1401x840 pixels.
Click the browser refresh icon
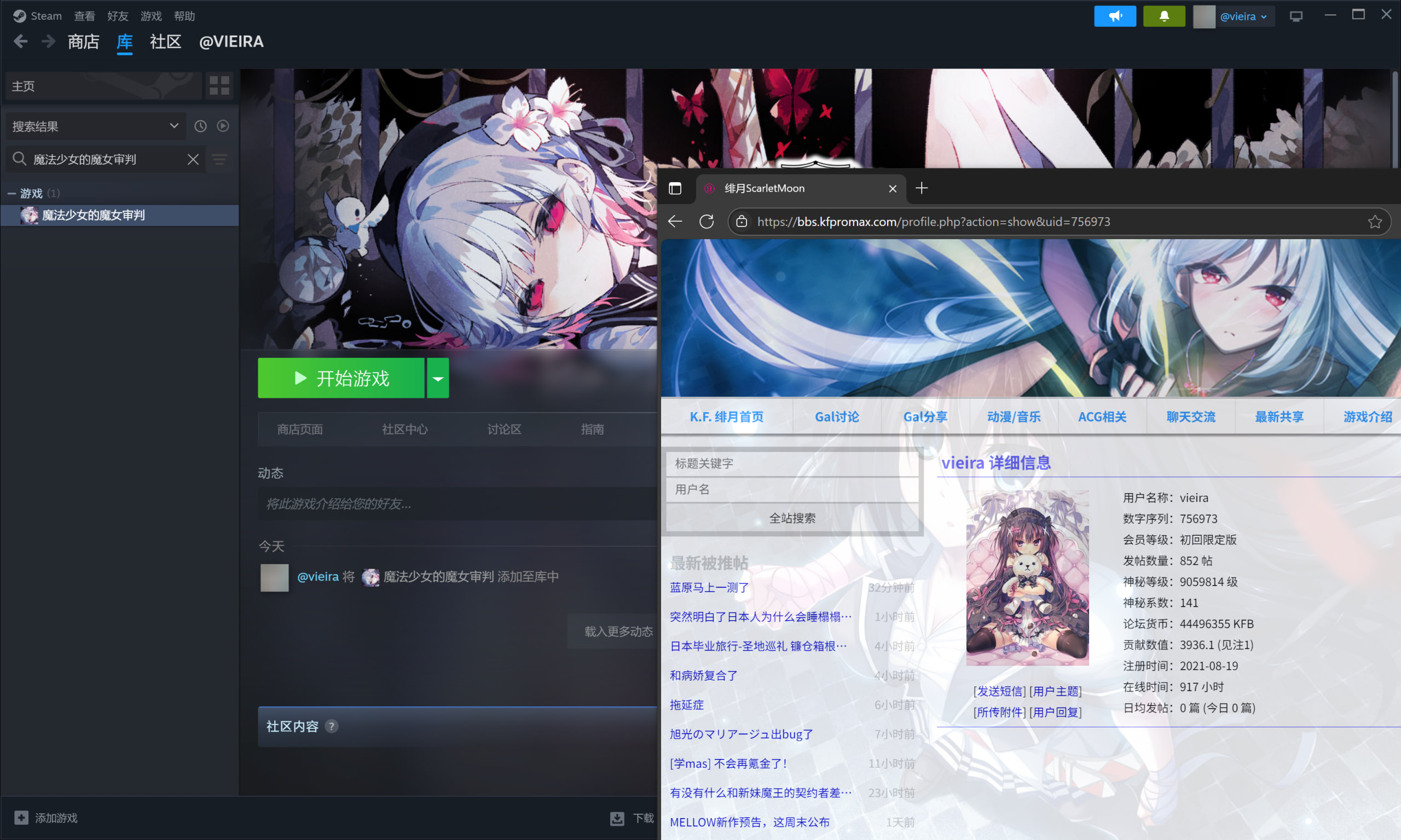706,221
